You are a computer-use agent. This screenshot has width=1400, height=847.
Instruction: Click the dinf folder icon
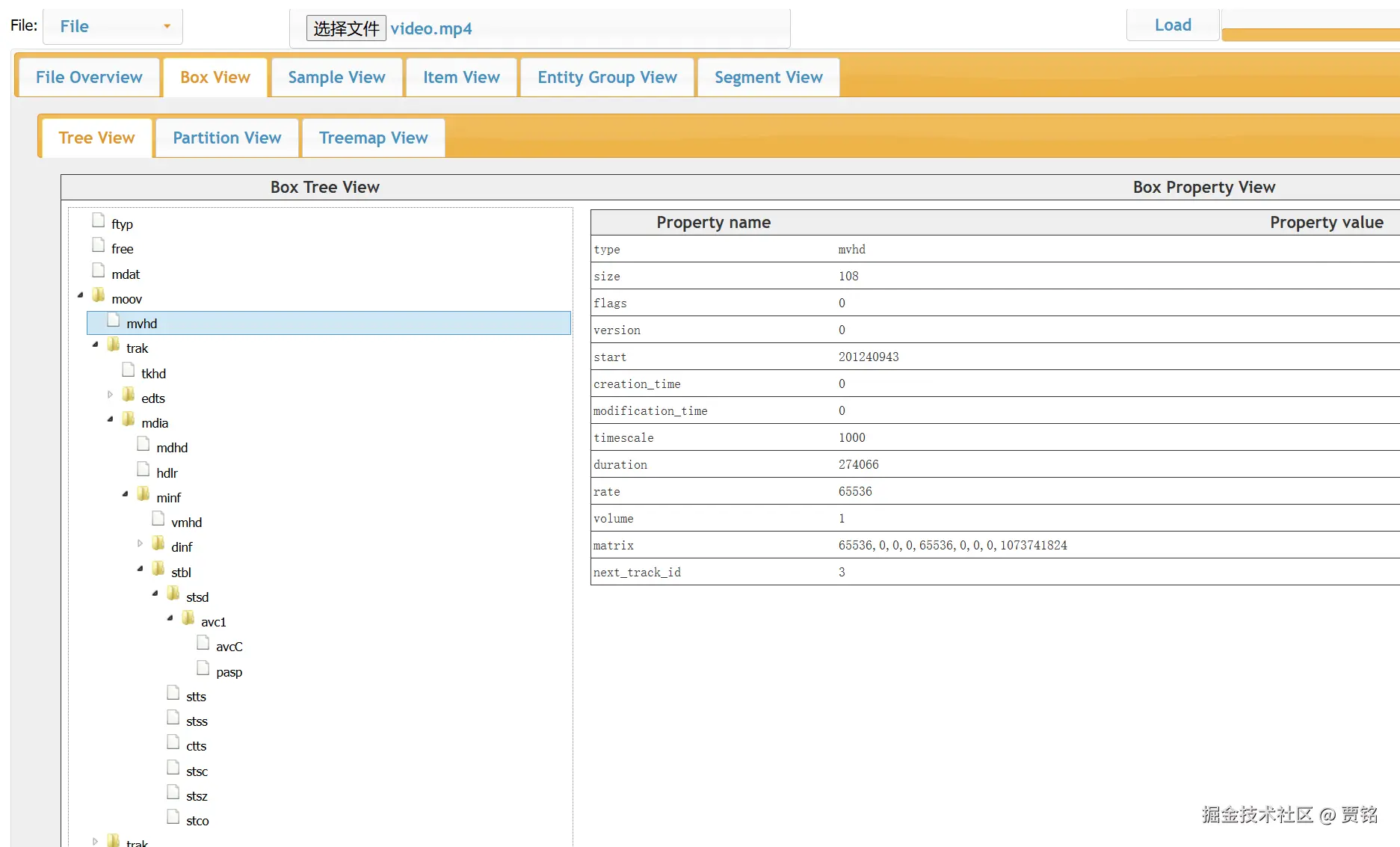158,543
